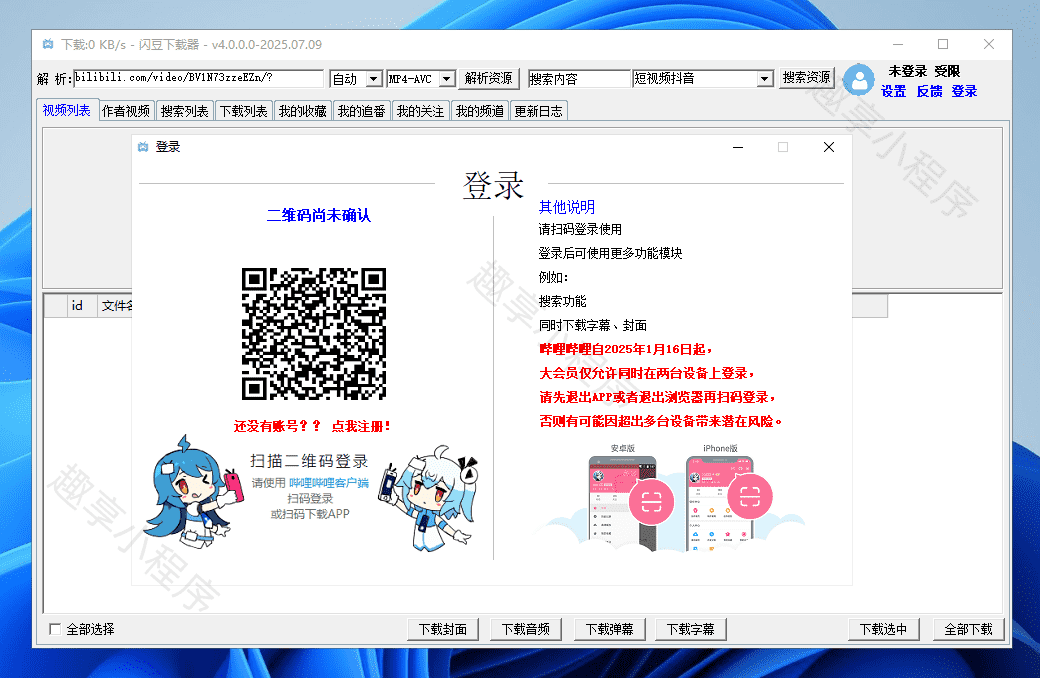Viewport: 1040px width, 678px height.
Task: Click the 未登录 受限 status text
Action: point(925,71)
